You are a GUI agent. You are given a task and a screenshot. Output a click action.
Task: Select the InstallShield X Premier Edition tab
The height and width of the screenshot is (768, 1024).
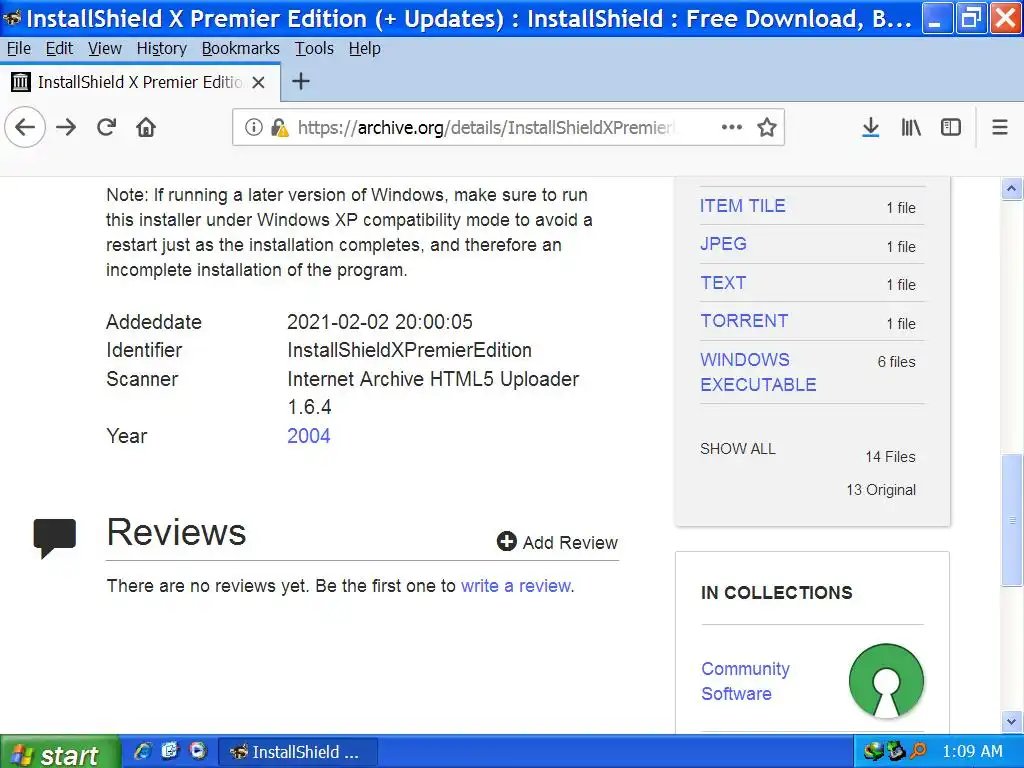140,82
